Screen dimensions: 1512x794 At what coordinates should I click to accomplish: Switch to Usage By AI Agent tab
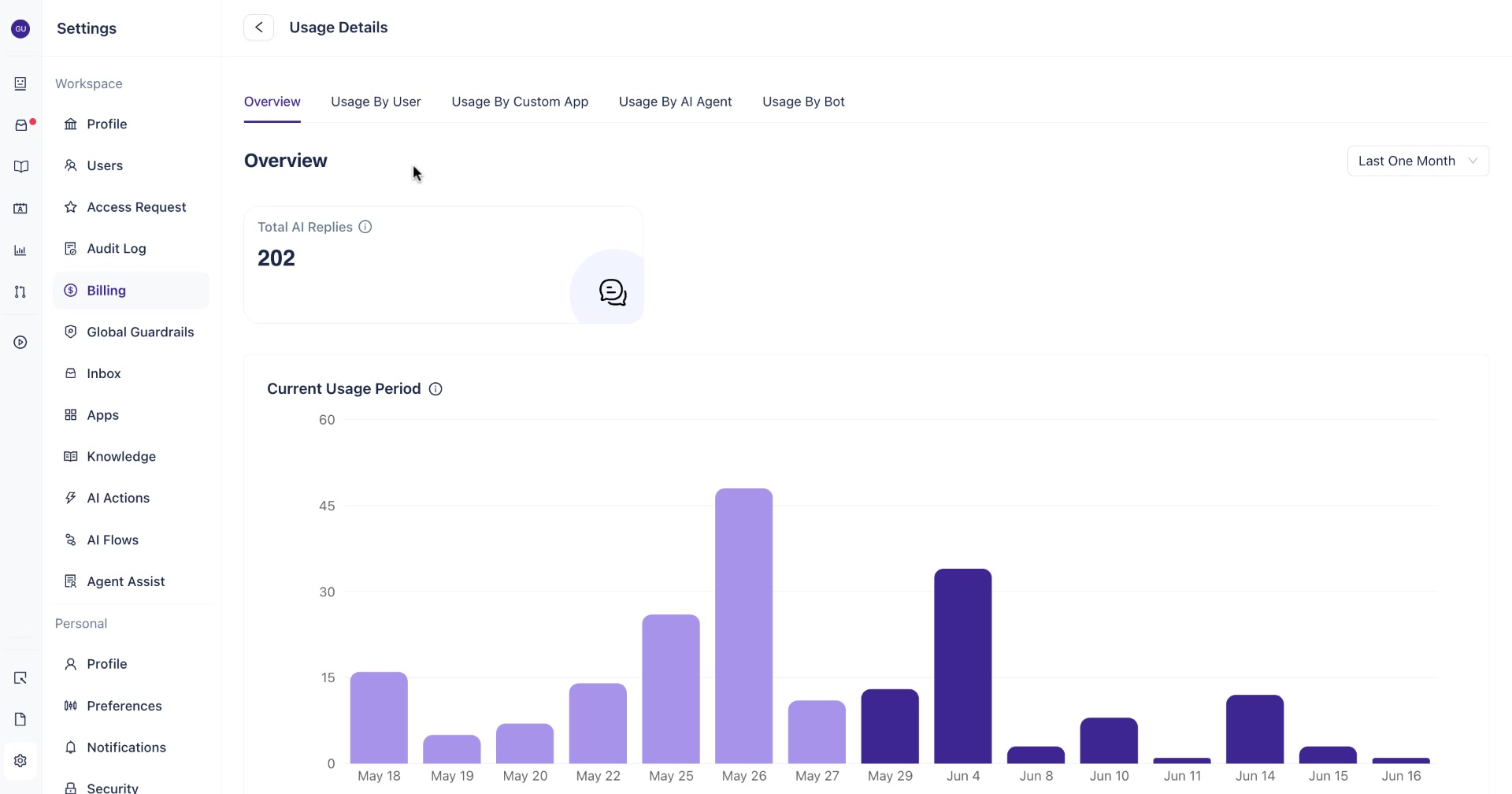click(675, 102)
